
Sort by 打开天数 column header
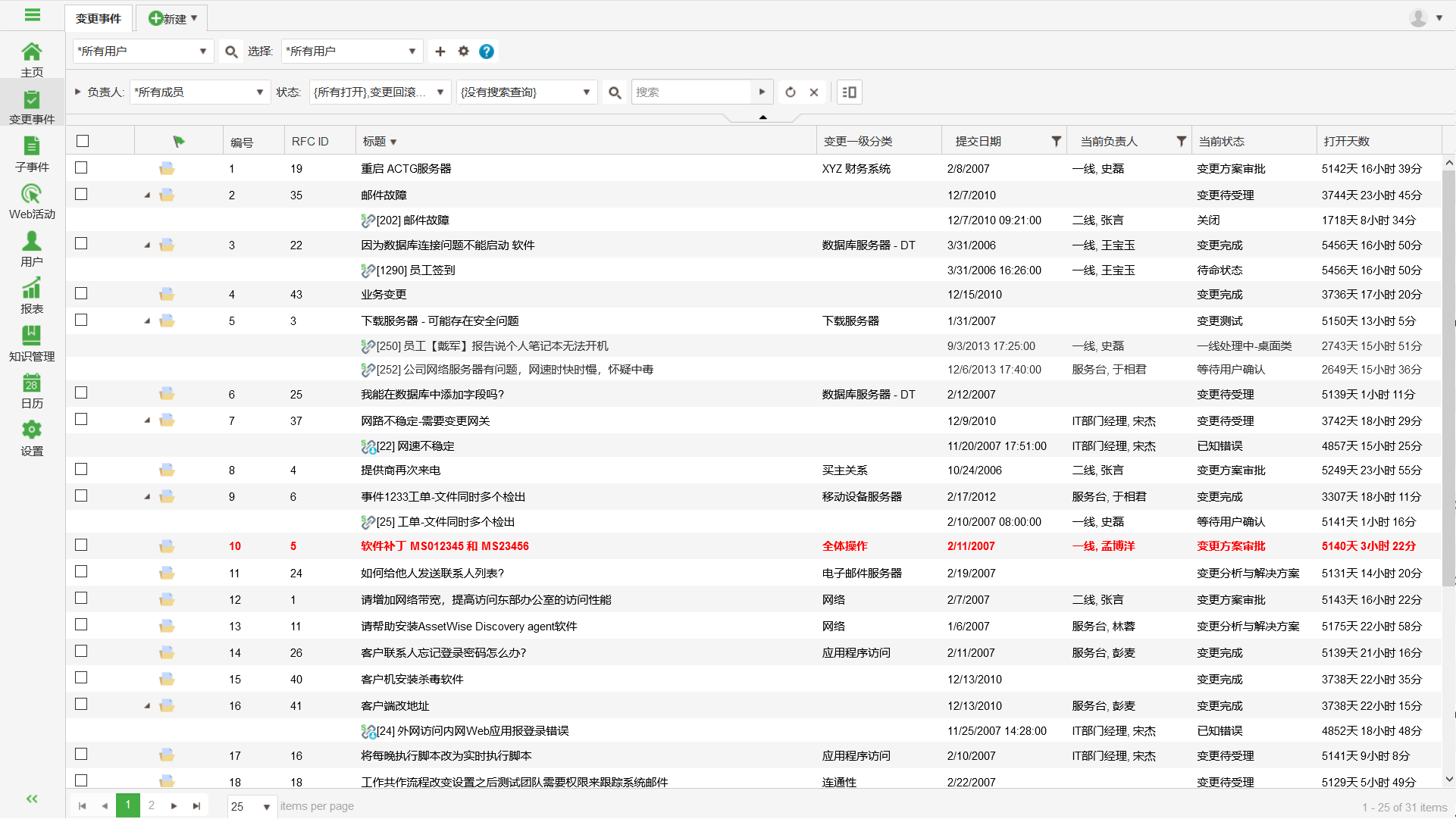tap(1346, 142)
